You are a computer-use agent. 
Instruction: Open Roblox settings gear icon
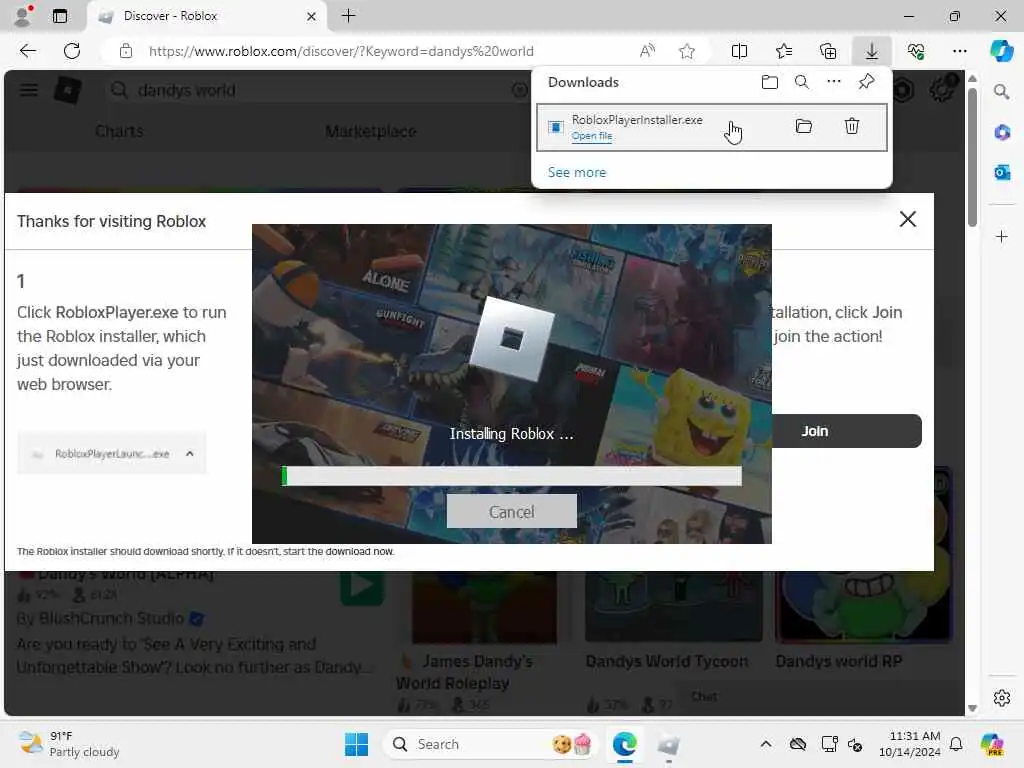pyautogui.click(x=941, y=89)
